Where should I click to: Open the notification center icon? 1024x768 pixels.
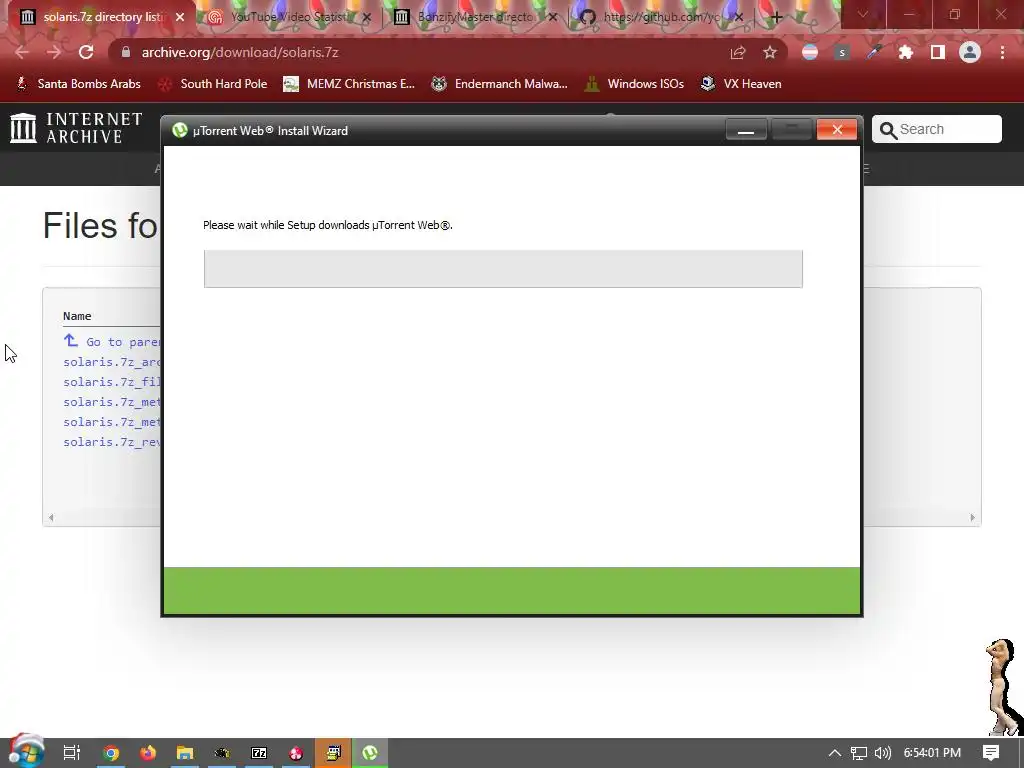click(991, 753)
